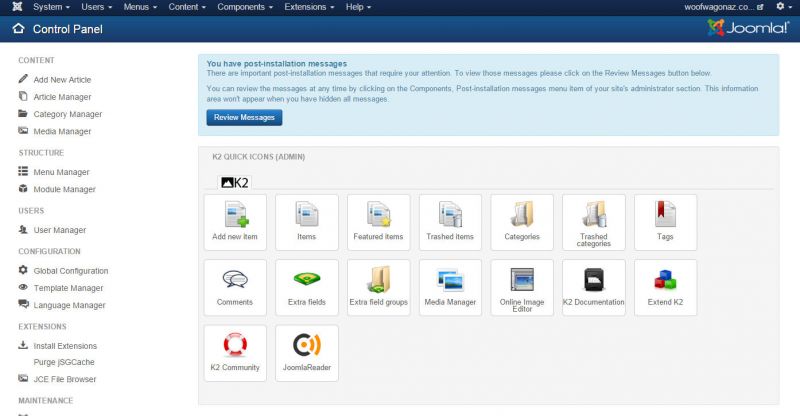Viewport: 800px width, 416px height.
Task: Open Add New Article link
Action: [x=62, y=80]
